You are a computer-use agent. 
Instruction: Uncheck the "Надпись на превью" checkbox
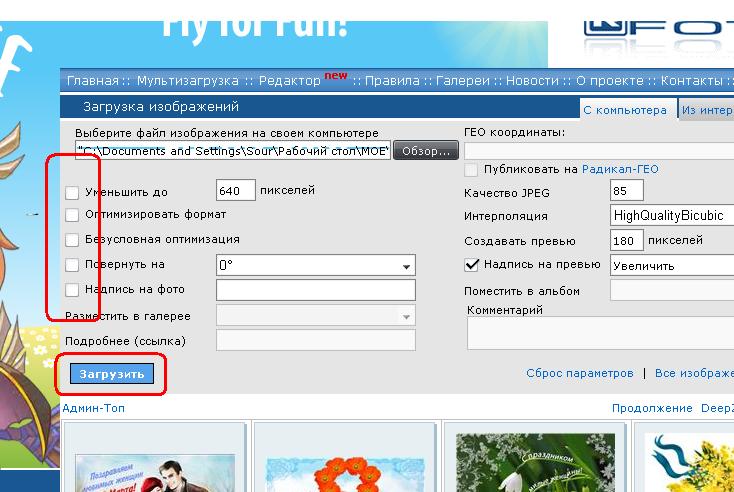(x=473, y=265)
